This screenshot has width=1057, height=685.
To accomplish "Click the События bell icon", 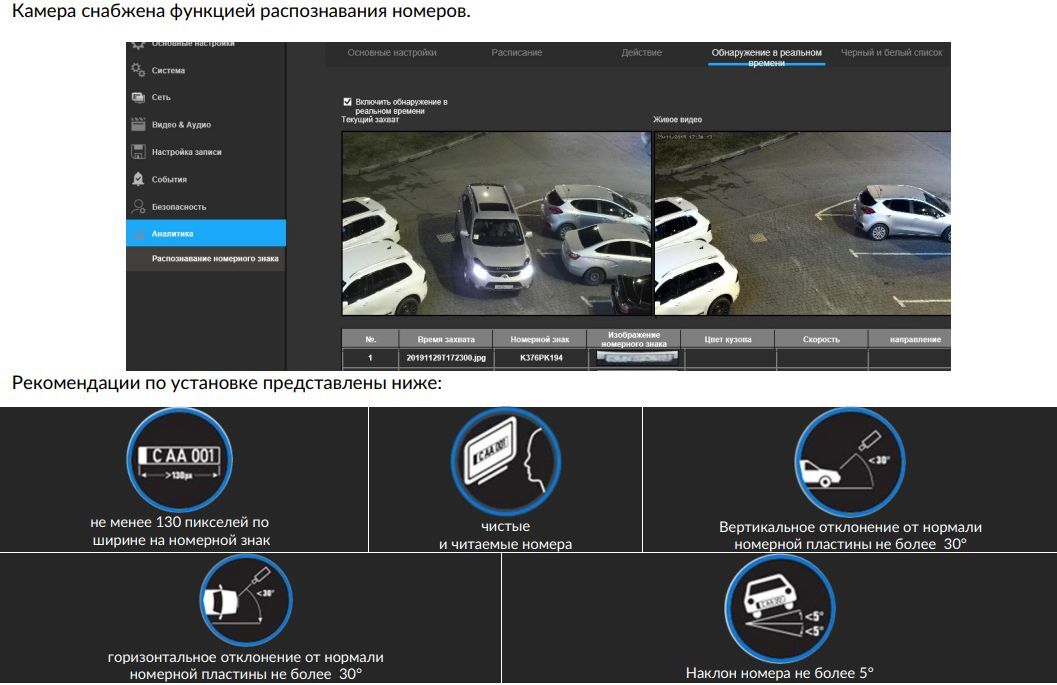I will click(138, 179).
